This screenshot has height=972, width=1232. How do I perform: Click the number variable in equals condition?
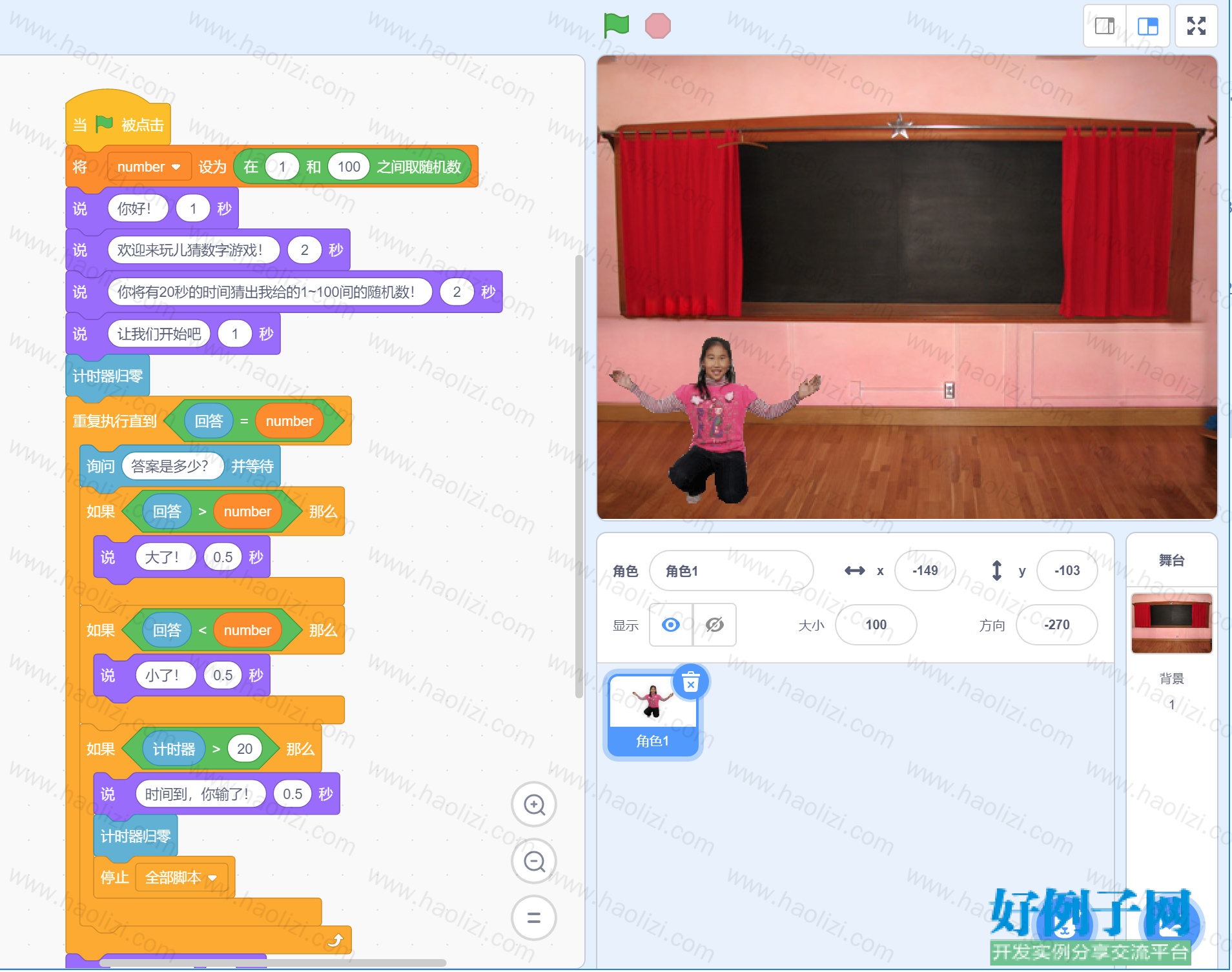[289, 421]
